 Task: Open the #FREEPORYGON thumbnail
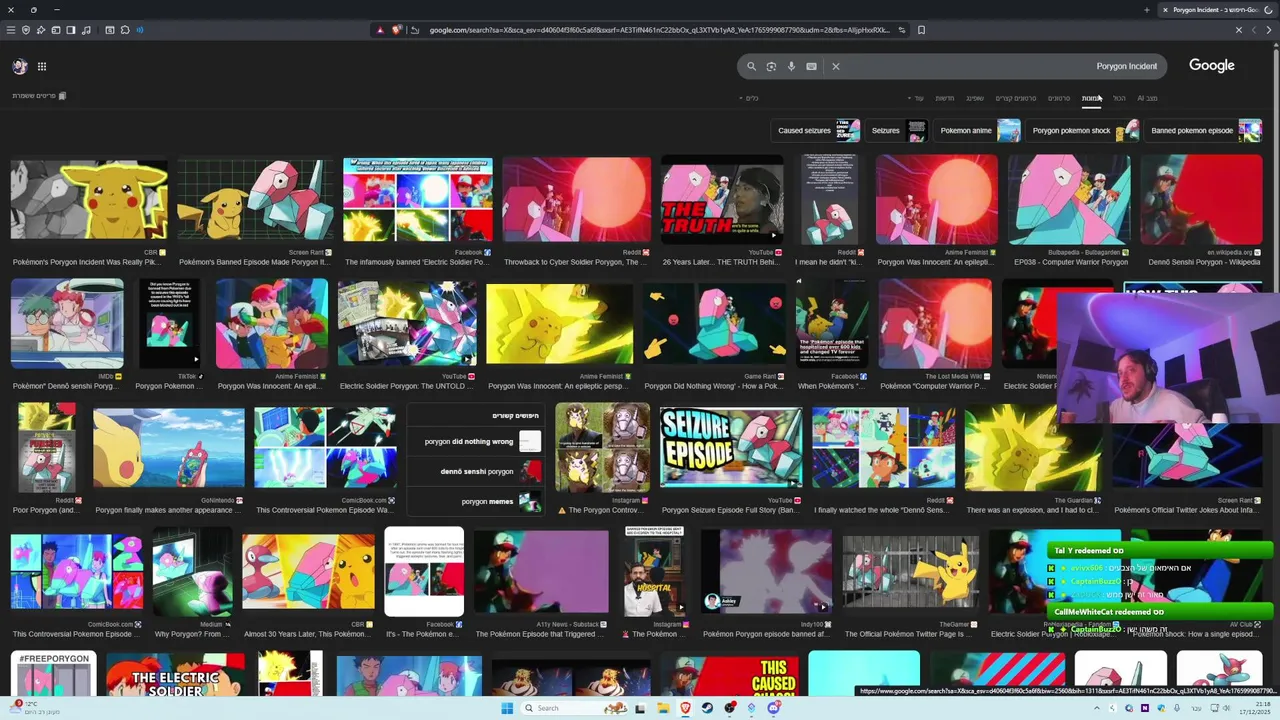[x=54, y=674]
